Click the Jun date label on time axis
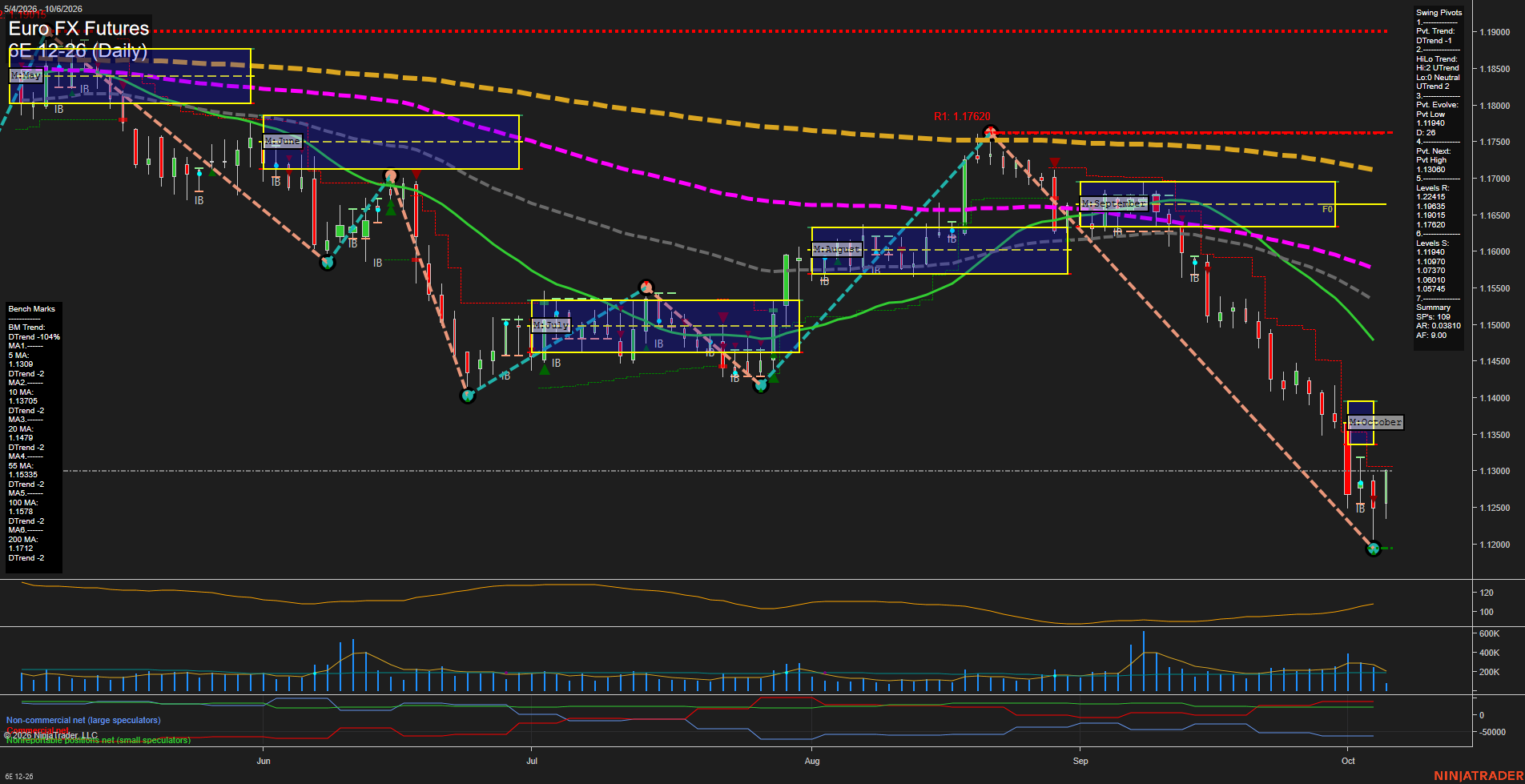Viewport: 1525px width, 784px height. [x=264, y=761]
